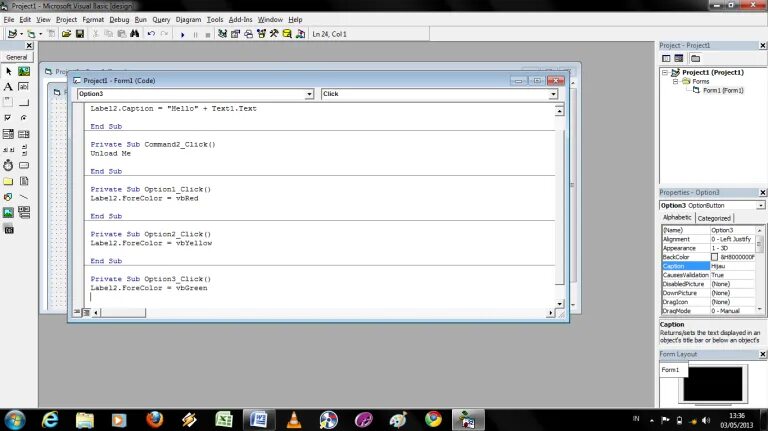The height and width of the screenshot is (431, 768).
Task: Select the PictureBox control in the toolbox
Action: click(24, 72)
